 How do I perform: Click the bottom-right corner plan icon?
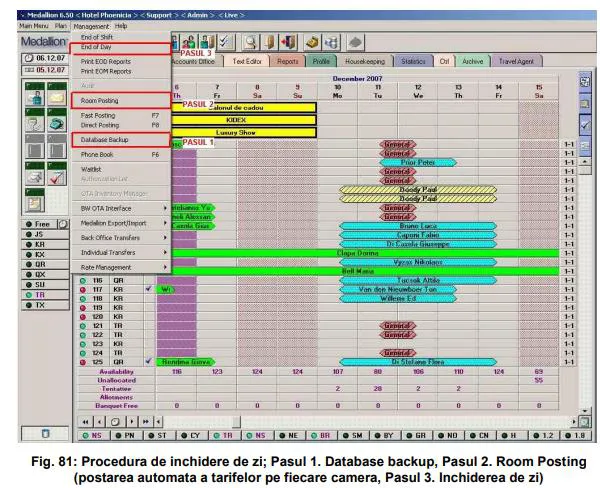[x=584, y=422]
